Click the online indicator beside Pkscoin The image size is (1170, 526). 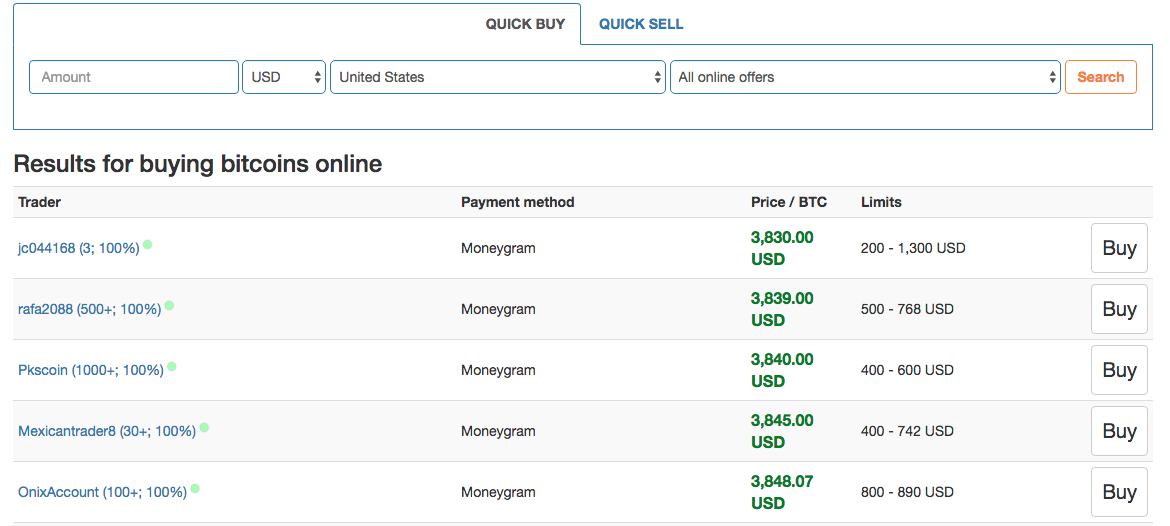point(172,367)
